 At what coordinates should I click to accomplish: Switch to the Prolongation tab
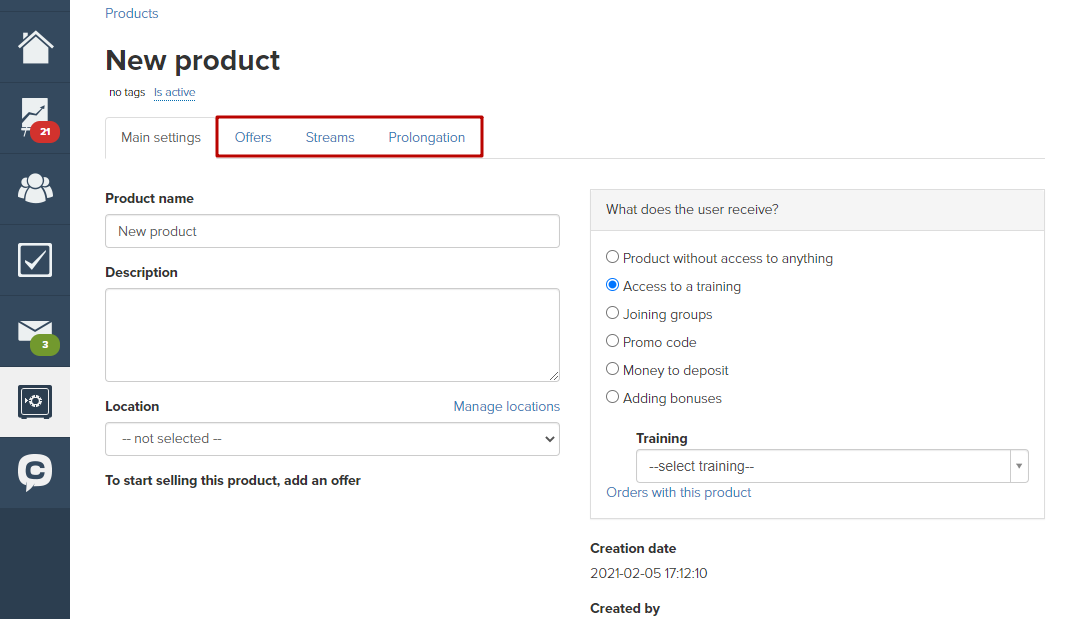[x=426, y=137]
